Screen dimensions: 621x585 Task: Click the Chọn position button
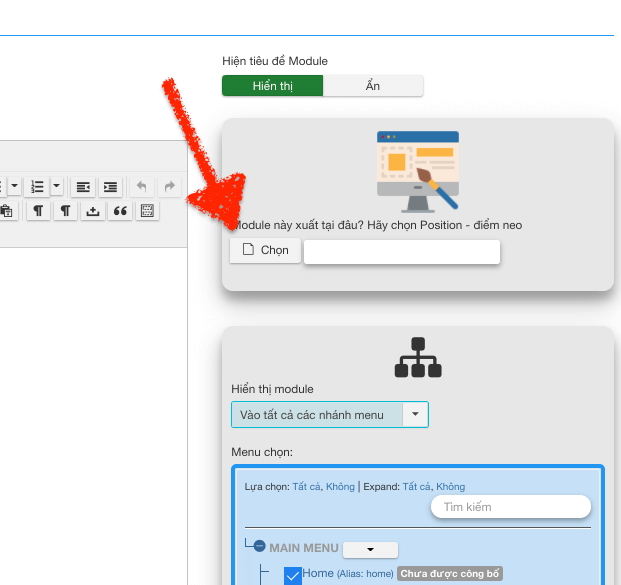coord(265,250)
